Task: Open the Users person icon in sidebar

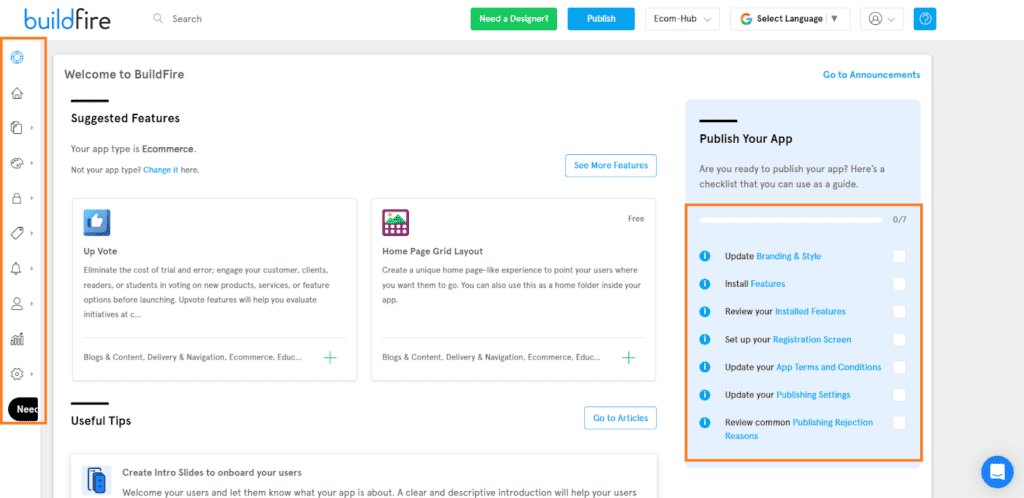Action: coord(17,303)
